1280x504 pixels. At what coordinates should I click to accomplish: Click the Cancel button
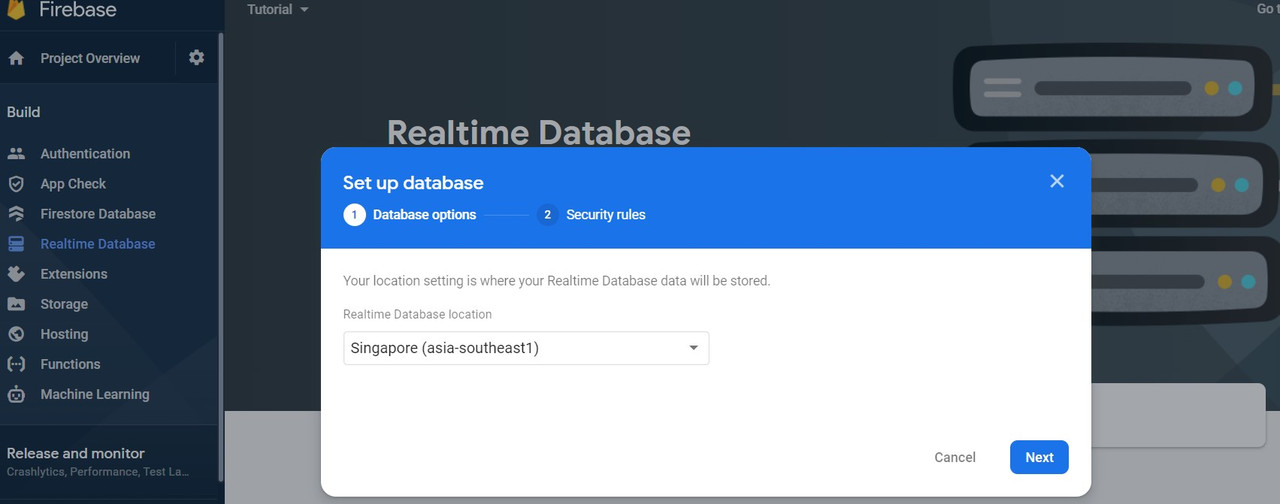click(x=955, y=457)
